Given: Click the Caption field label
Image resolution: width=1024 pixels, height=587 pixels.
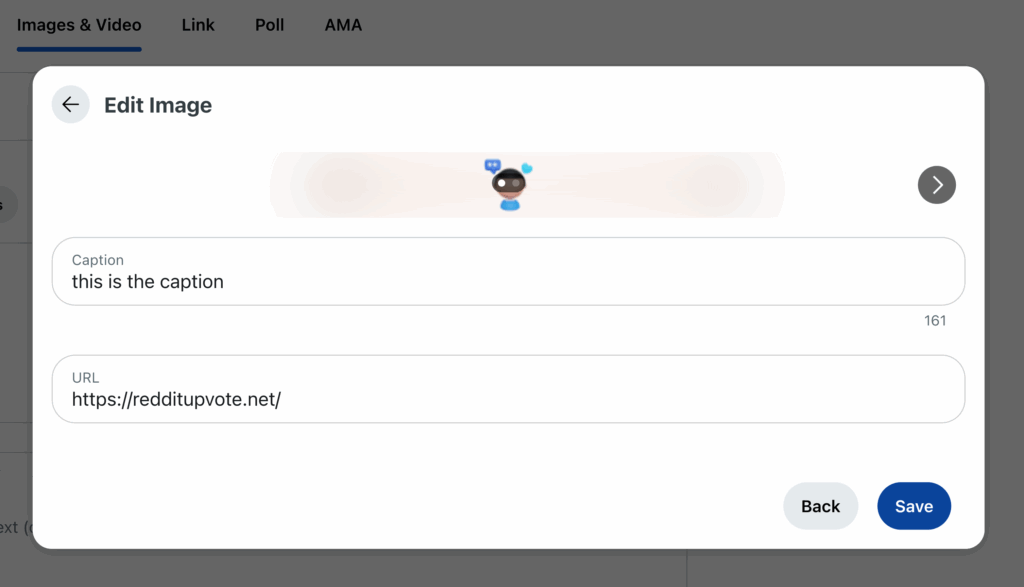Looking at the screenshot, I should pyautogui.click(x=97, y=260).
